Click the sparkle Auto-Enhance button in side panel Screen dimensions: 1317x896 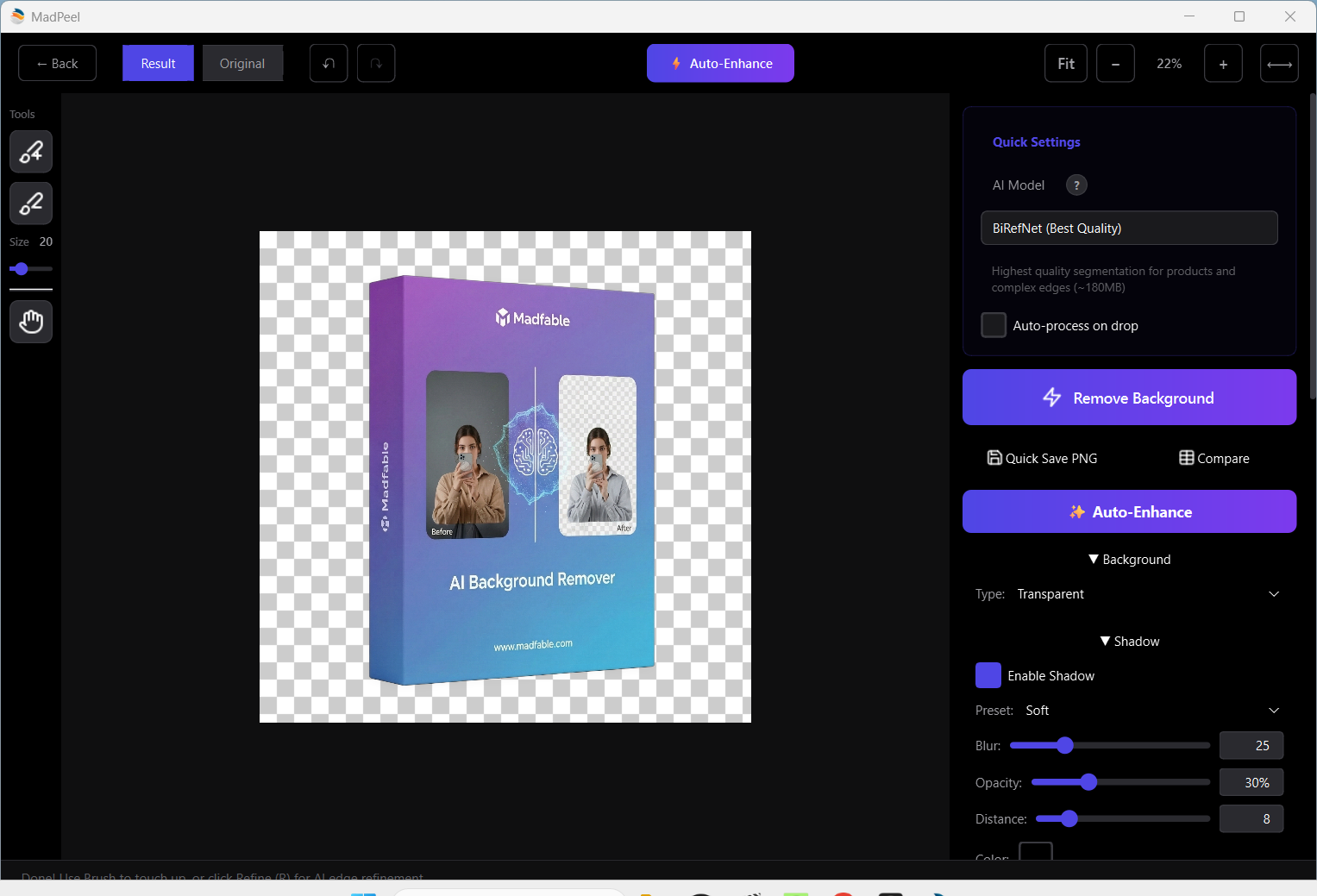(1129, 511)
